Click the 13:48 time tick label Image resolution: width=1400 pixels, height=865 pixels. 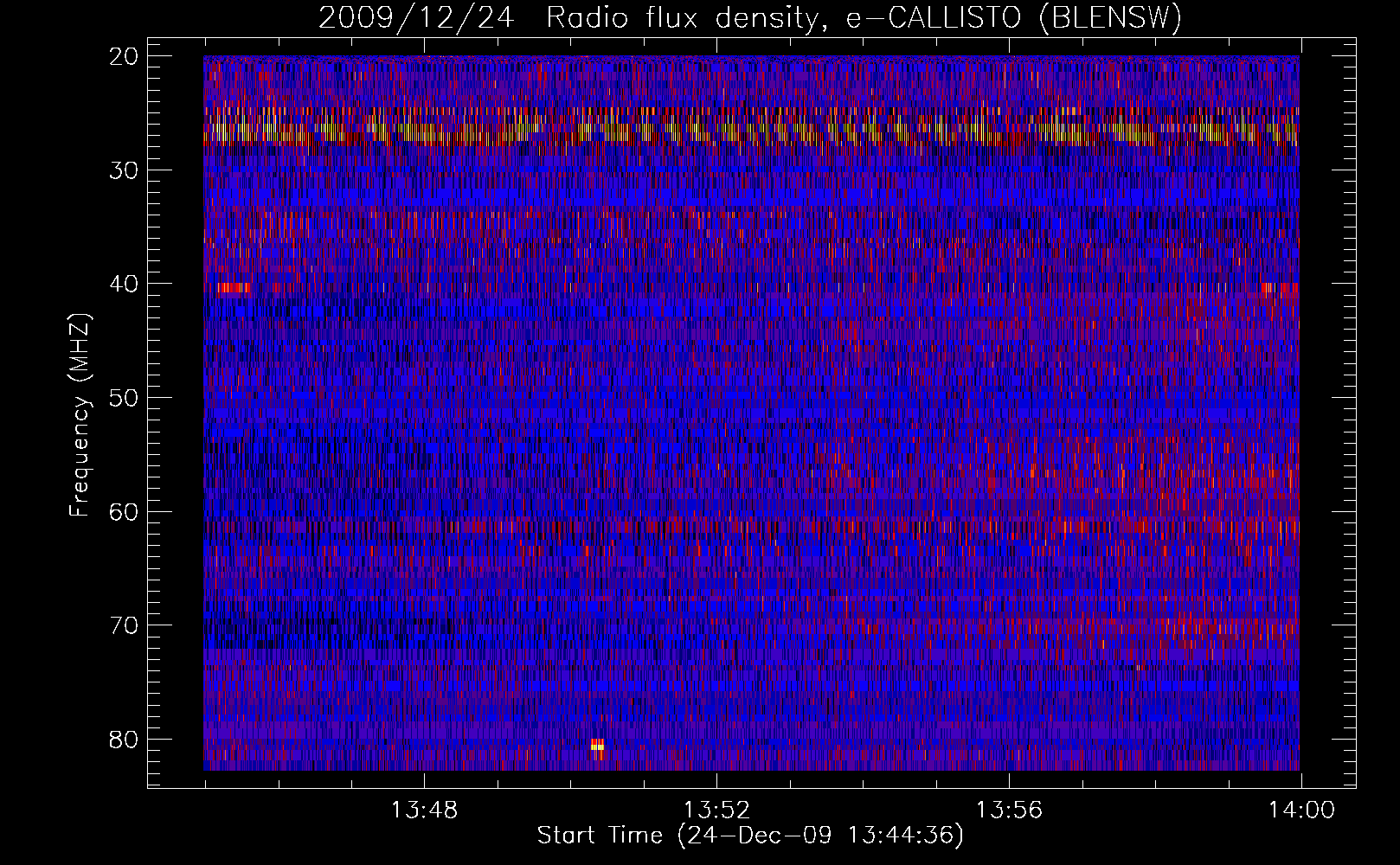(x=424, y=811)
